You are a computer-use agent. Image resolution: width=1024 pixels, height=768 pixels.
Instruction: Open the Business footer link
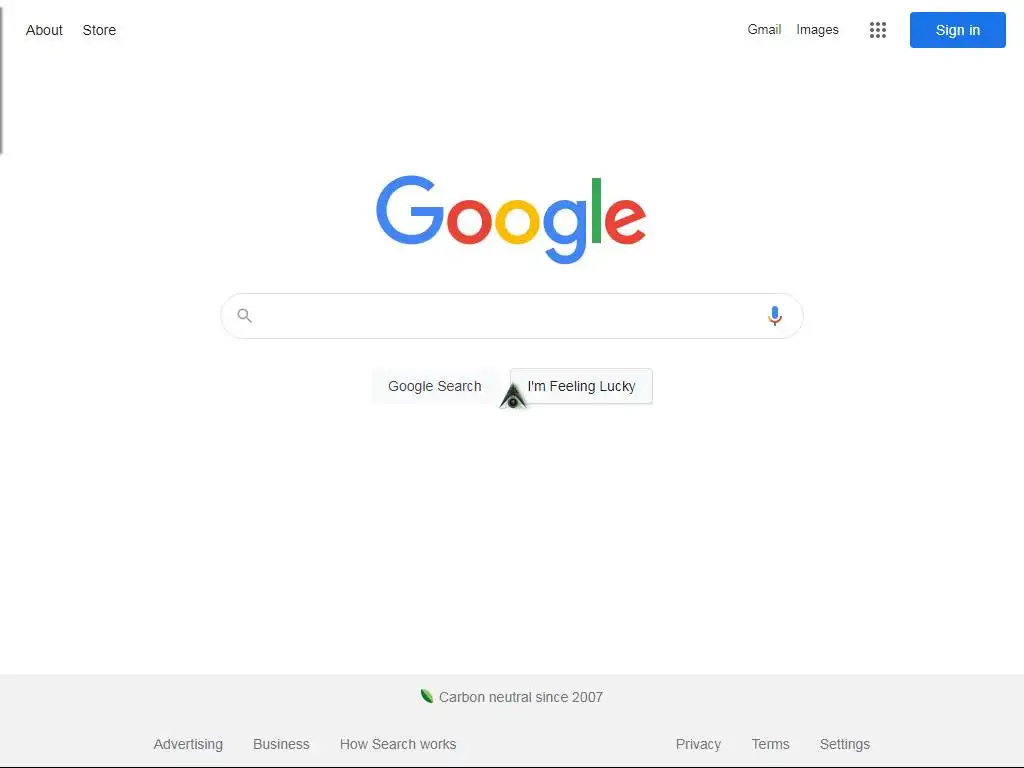click(281, 744)
